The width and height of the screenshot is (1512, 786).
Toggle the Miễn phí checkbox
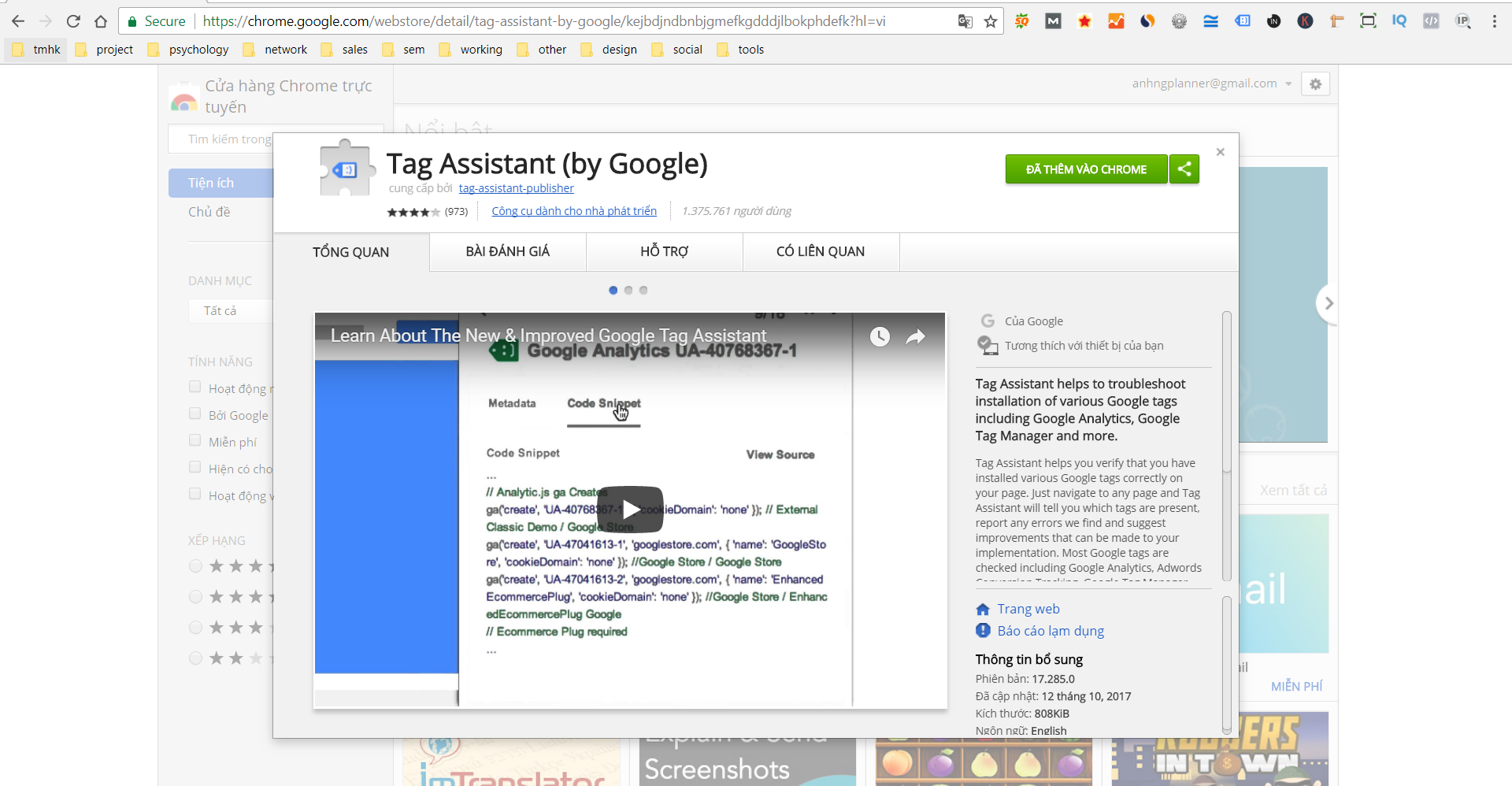(x=195, y=440)
